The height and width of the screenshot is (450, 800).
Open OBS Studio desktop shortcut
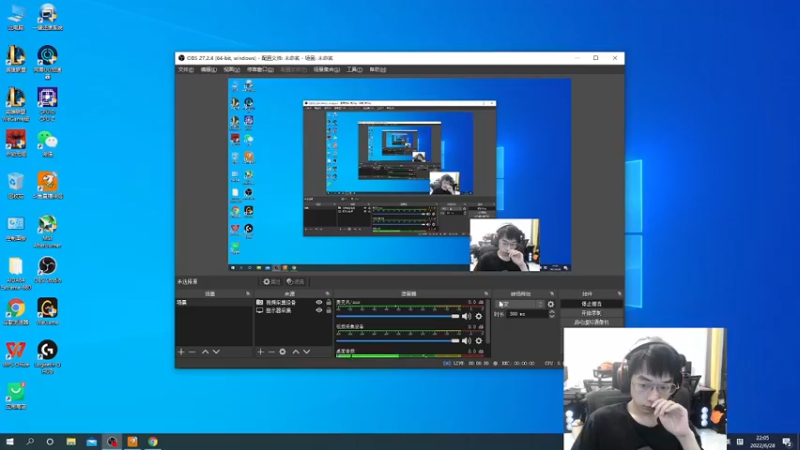47,270
